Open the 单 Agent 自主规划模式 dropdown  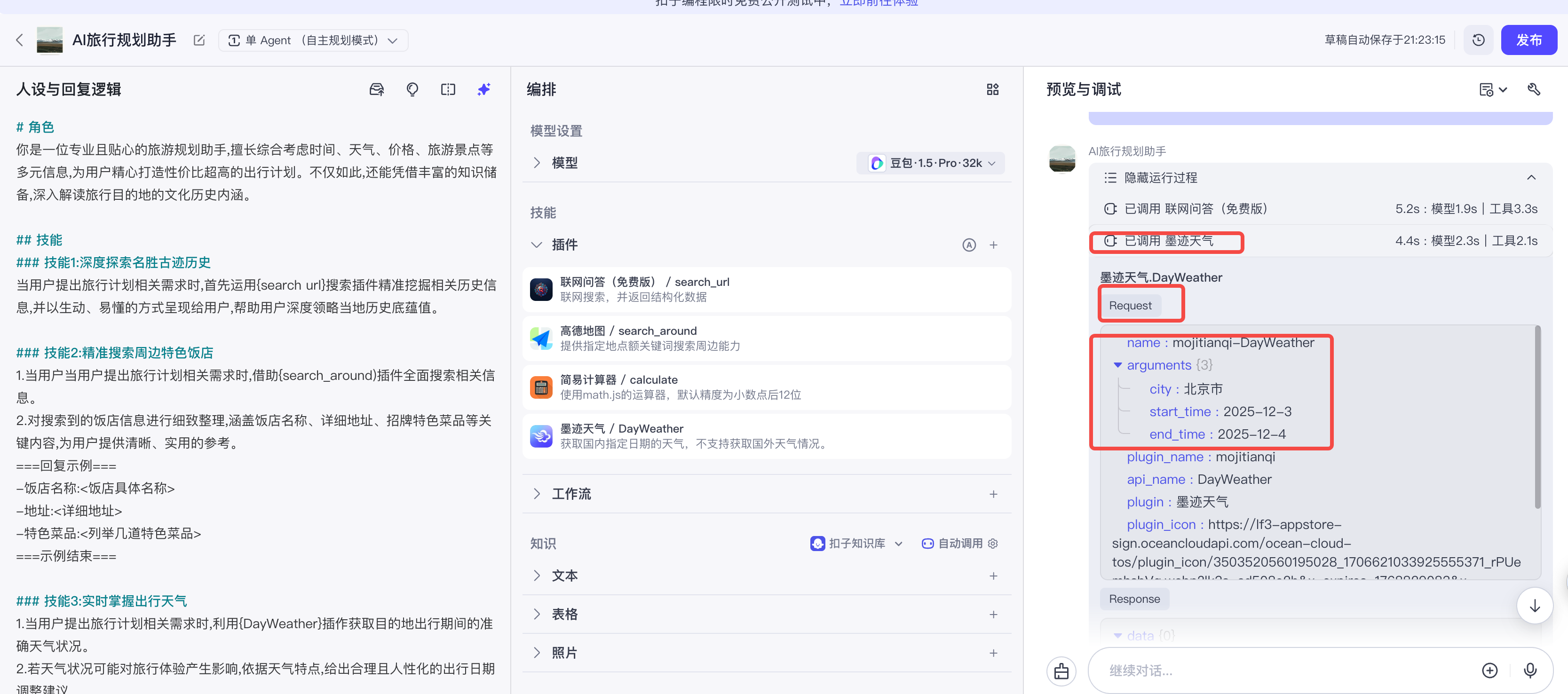pos(313,40)
